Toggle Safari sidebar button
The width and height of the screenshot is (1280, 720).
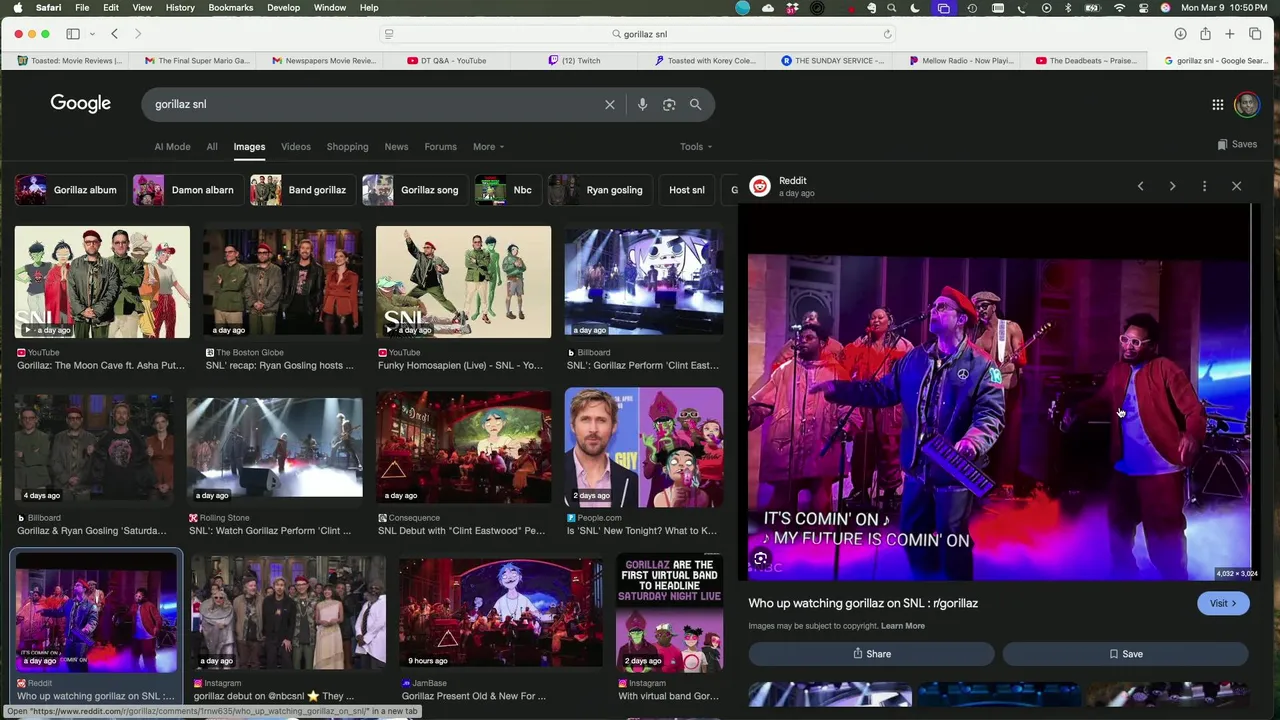tap(73, 34)
